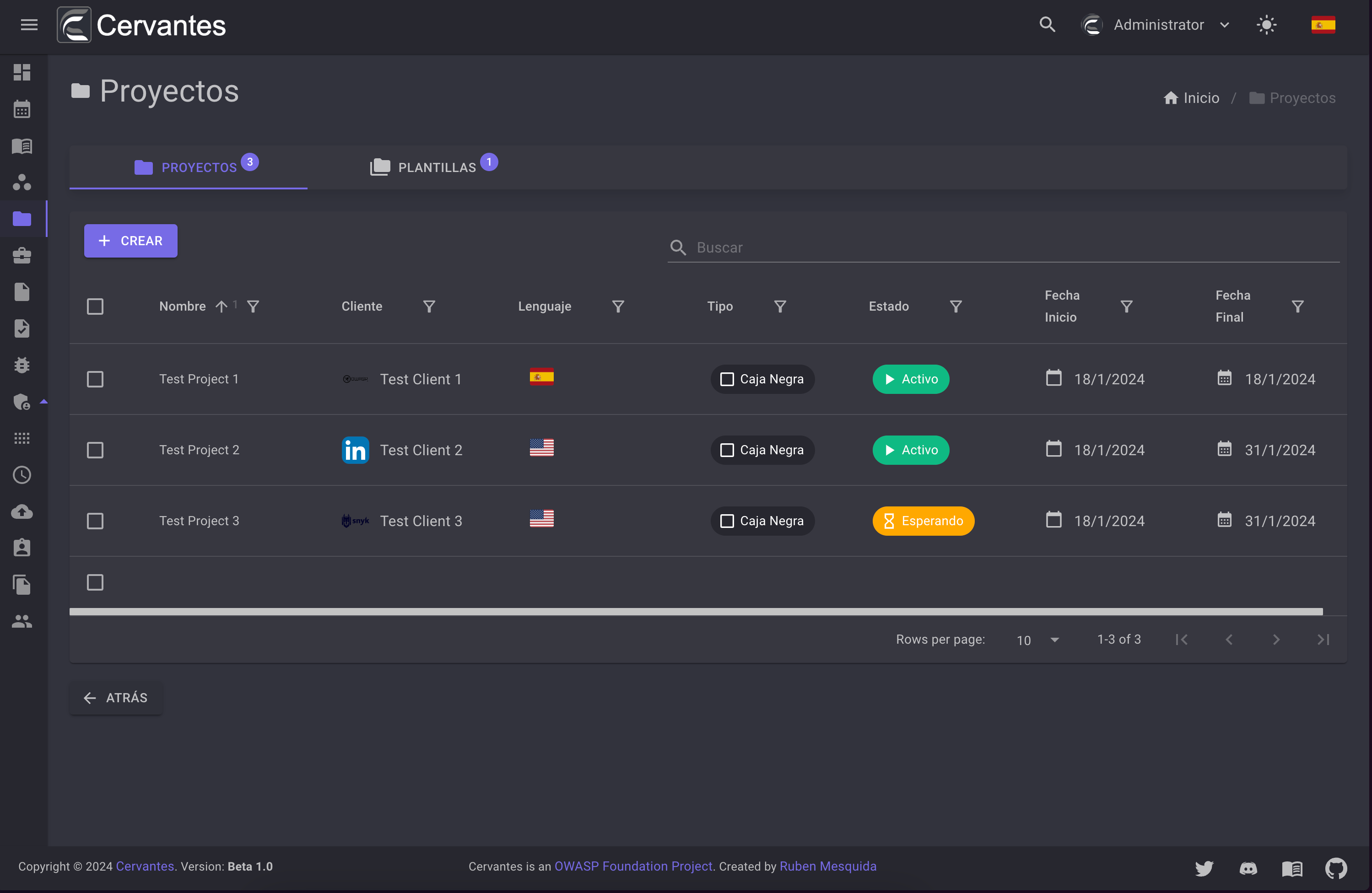Filter the Tipo column

pyautogui.click(x=780, y=307)
